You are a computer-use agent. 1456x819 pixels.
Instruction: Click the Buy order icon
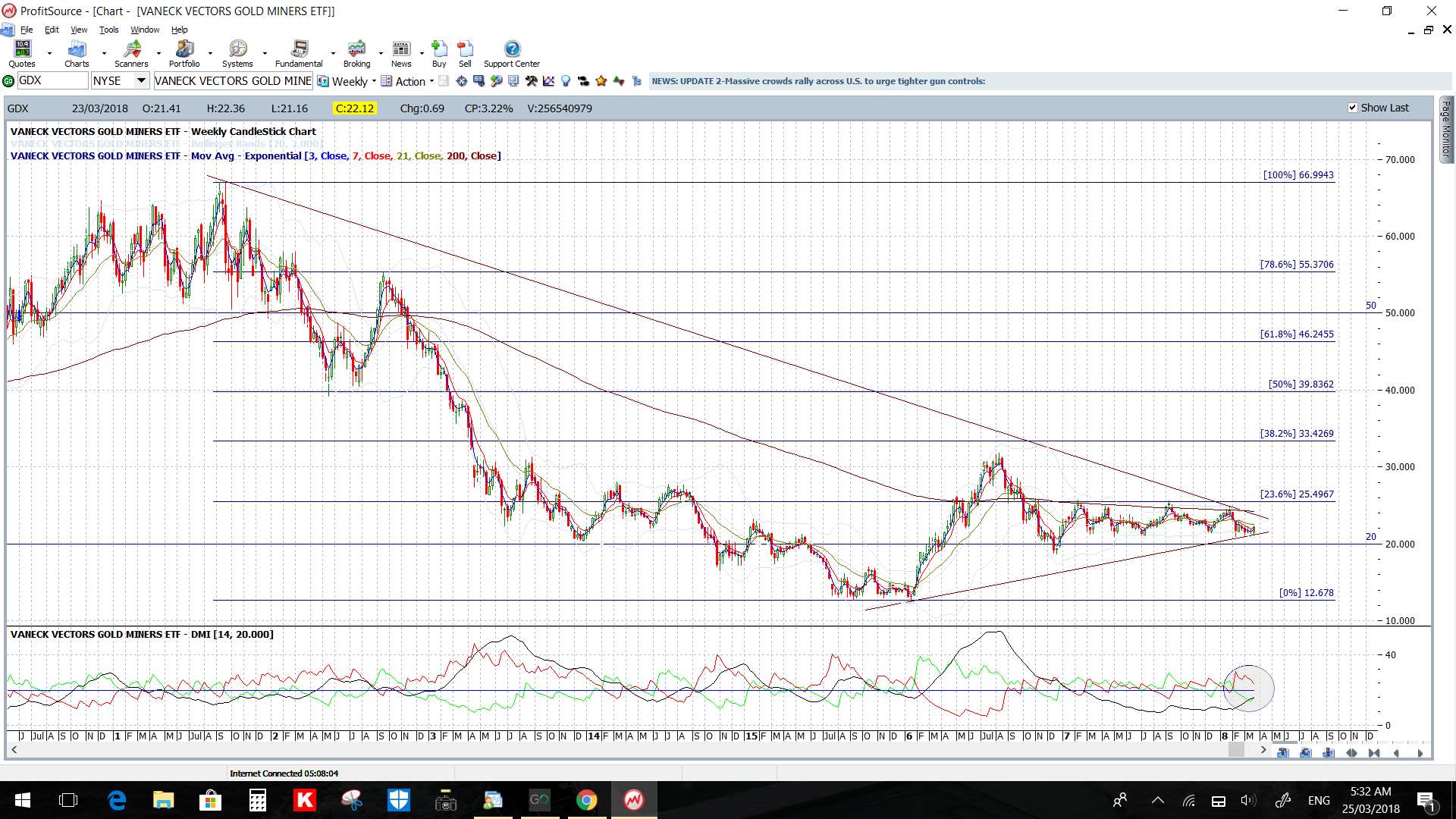(439, 54)
